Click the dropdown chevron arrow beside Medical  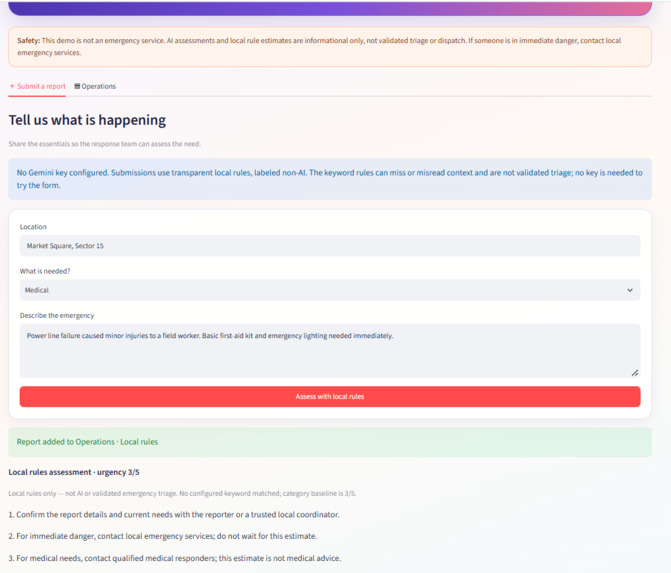(x=630, y=290)
